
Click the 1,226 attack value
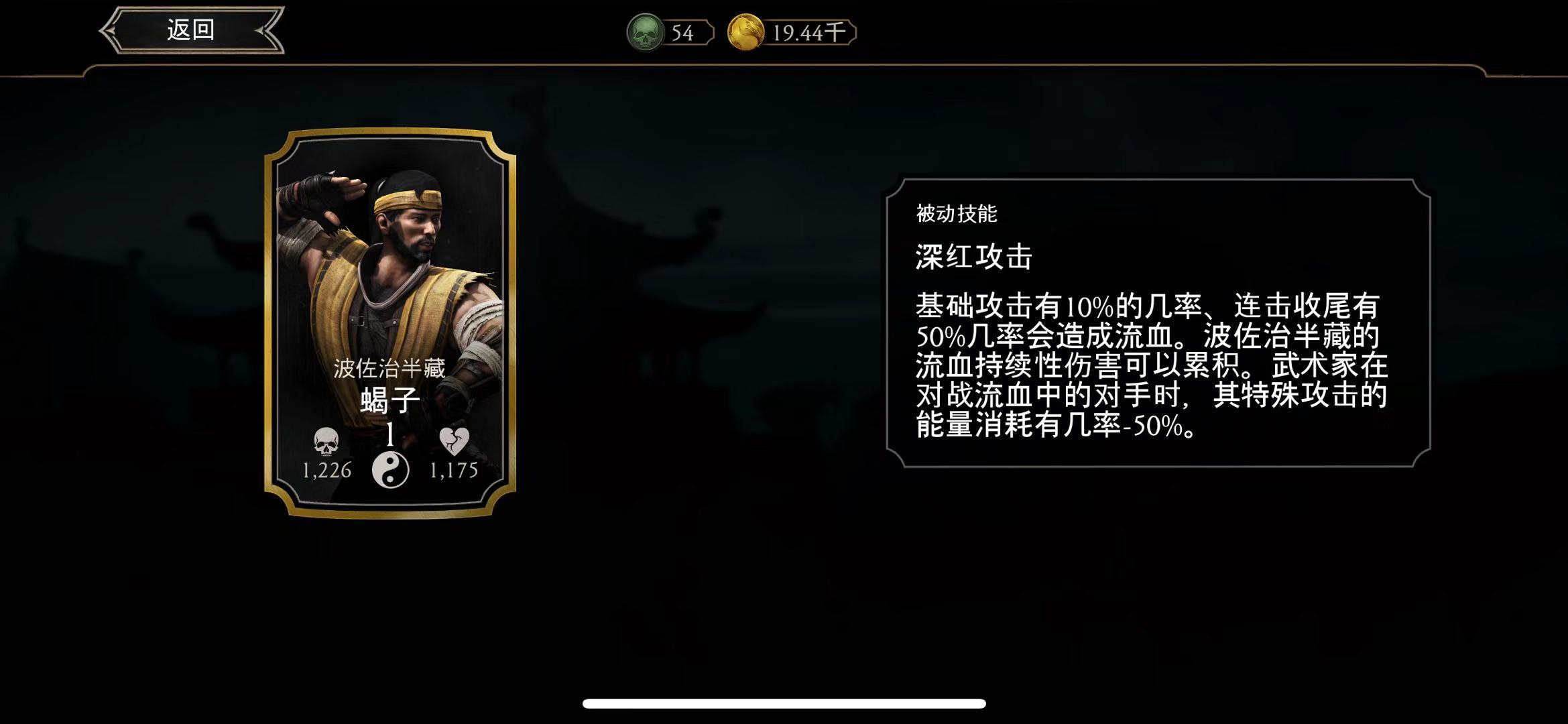(x=326, y=471)
